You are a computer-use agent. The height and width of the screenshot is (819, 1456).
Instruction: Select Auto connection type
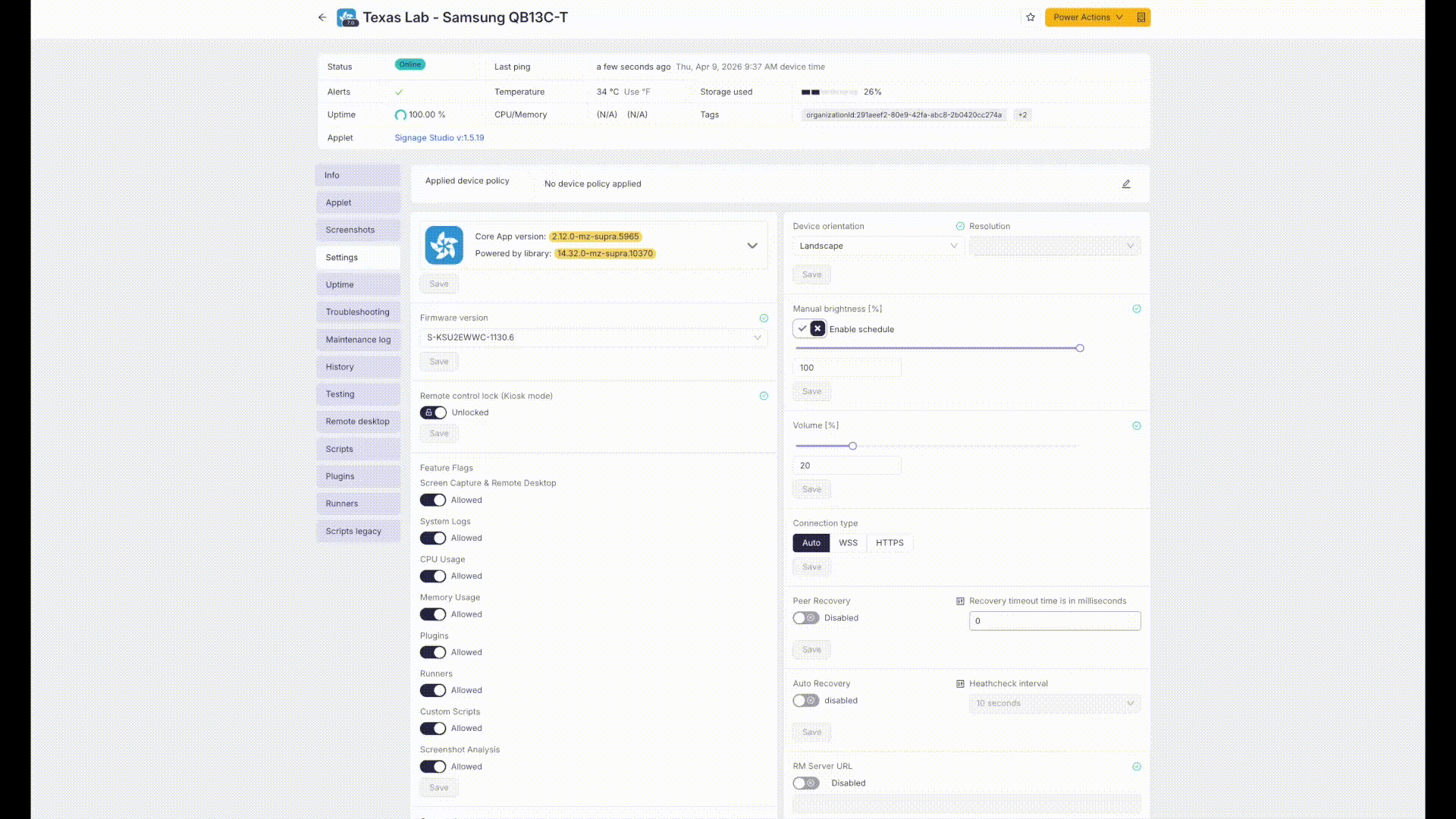(811, 543)
